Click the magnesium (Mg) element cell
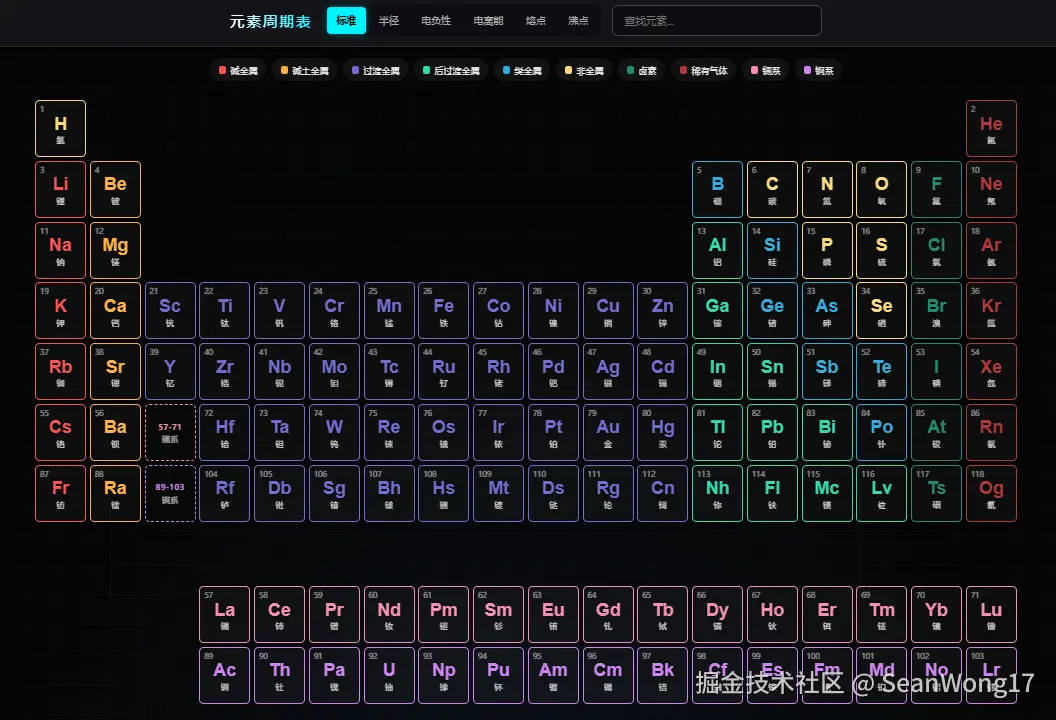This screenshot has width=1056, height=720. (x=115, y=251)
